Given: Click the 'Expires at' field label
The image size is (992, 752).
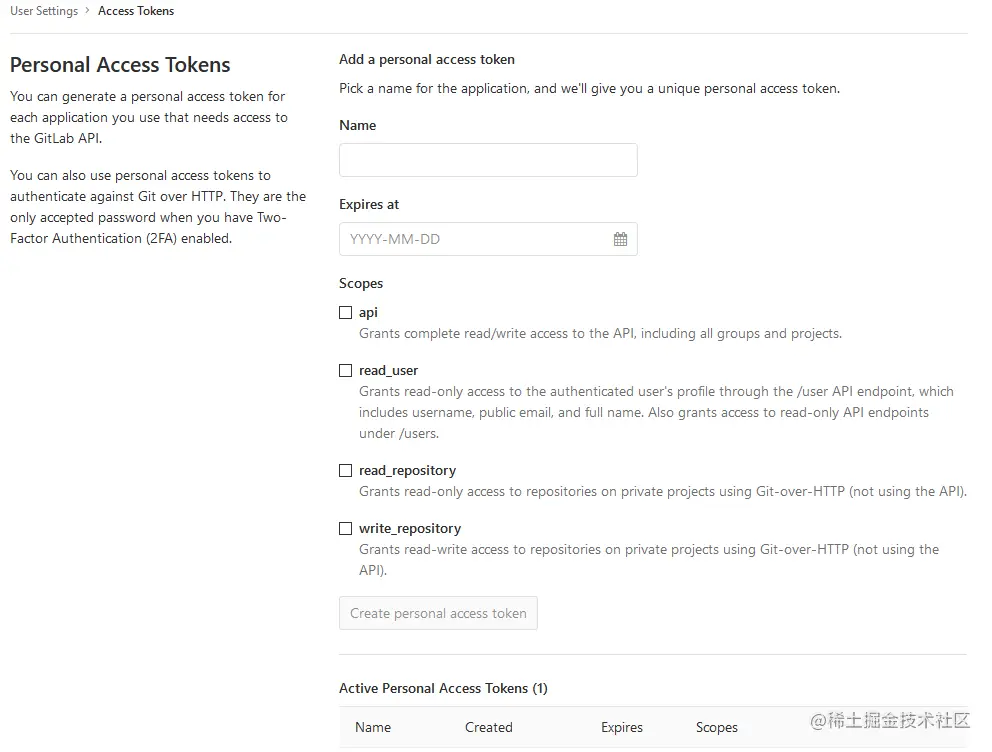Looking at the screenshot, I should (x=369, y=204).
